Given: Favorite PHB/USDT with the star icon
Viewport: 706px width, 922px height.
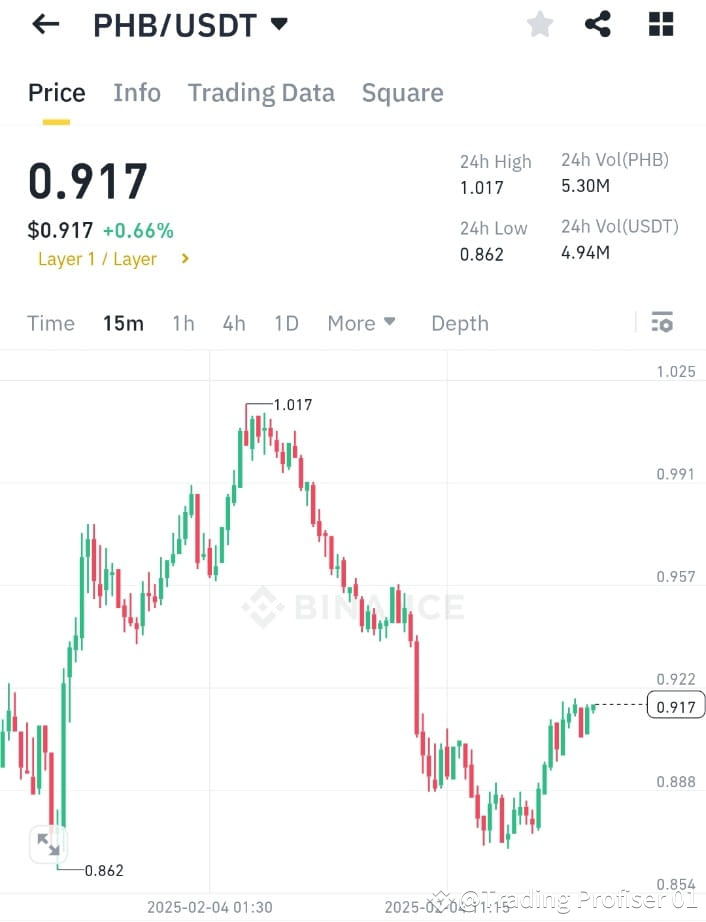Looking at the screenshot, I should (540, 24).
